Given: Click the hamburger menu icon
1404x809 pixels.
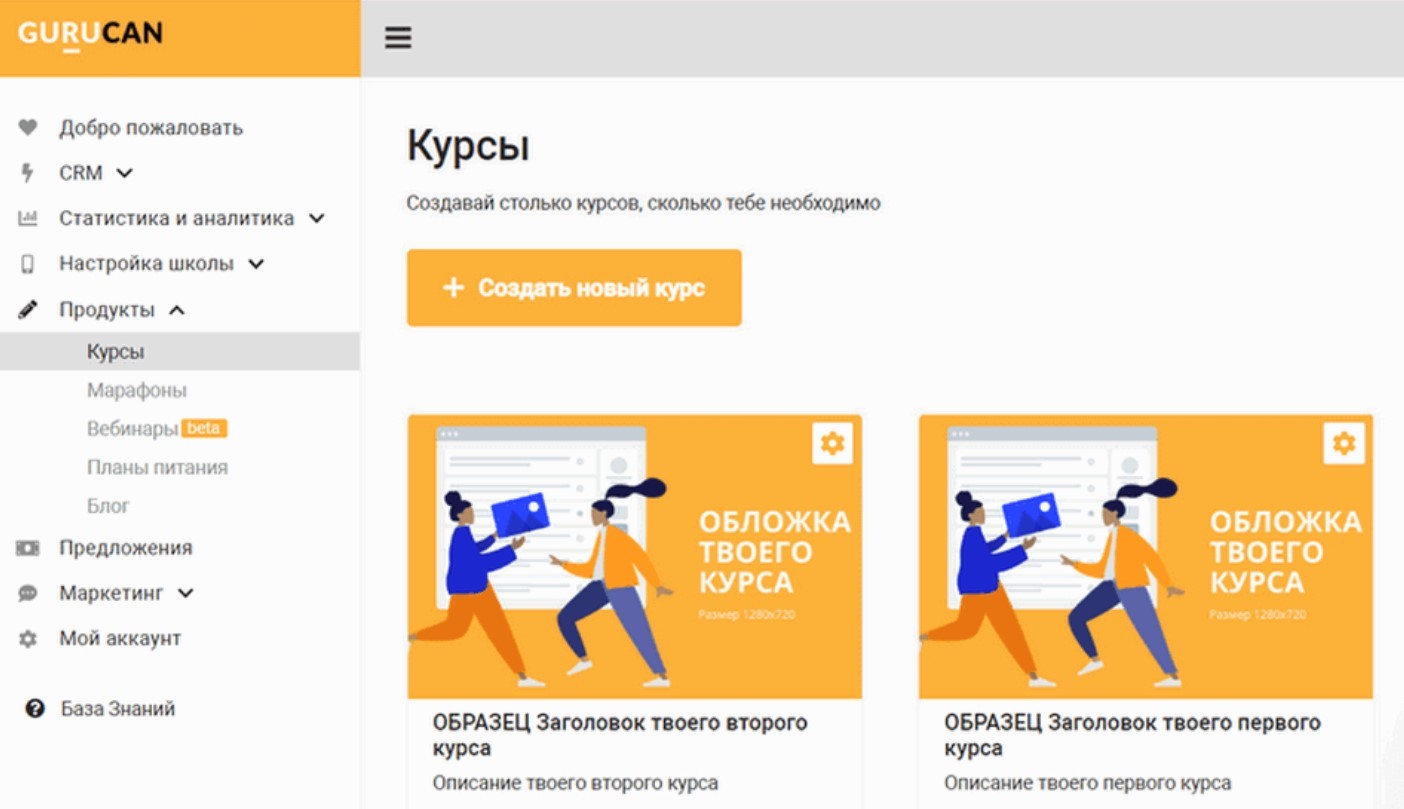Looking at the screenshot, I should click(398, 38).
